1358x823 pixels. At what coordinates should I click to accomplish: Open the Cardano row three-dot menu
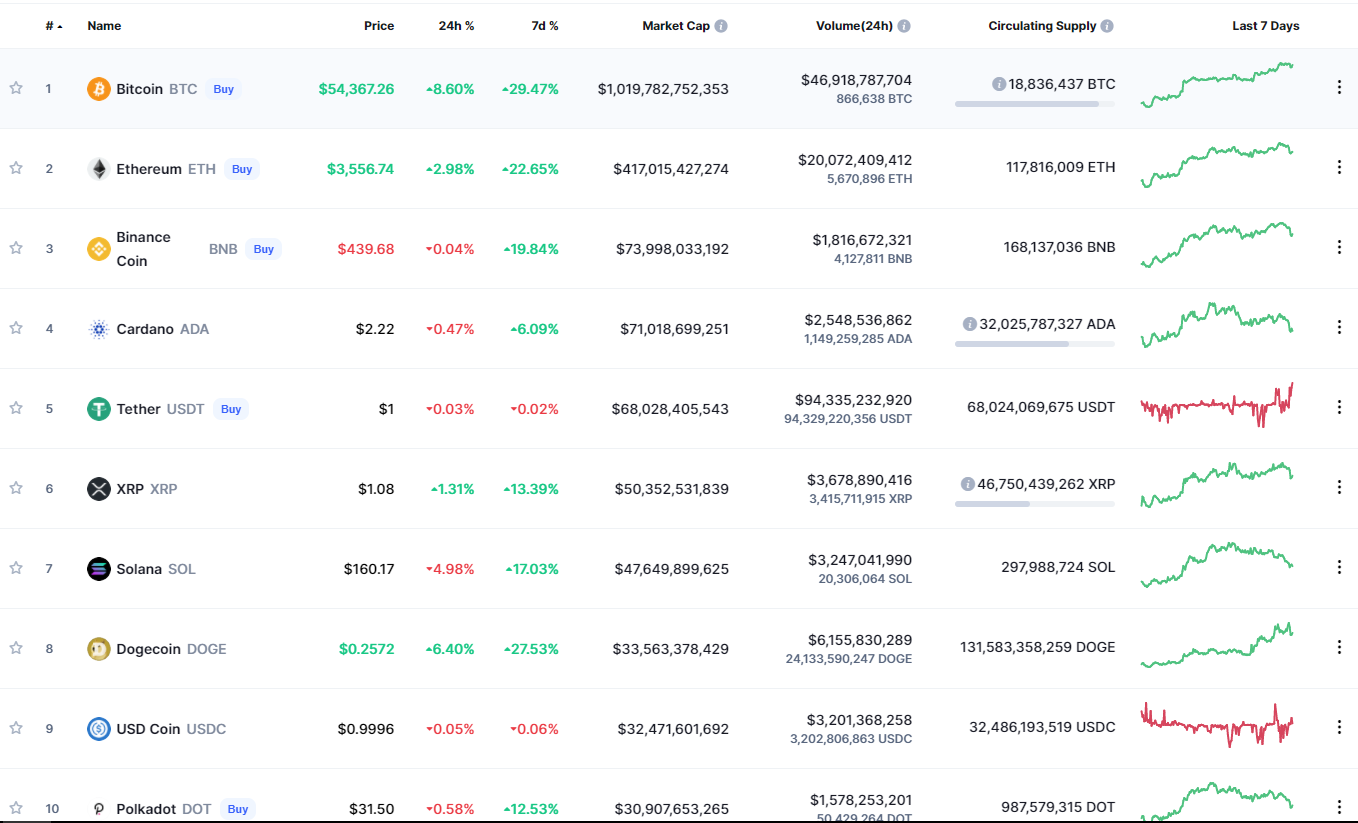1339,327
